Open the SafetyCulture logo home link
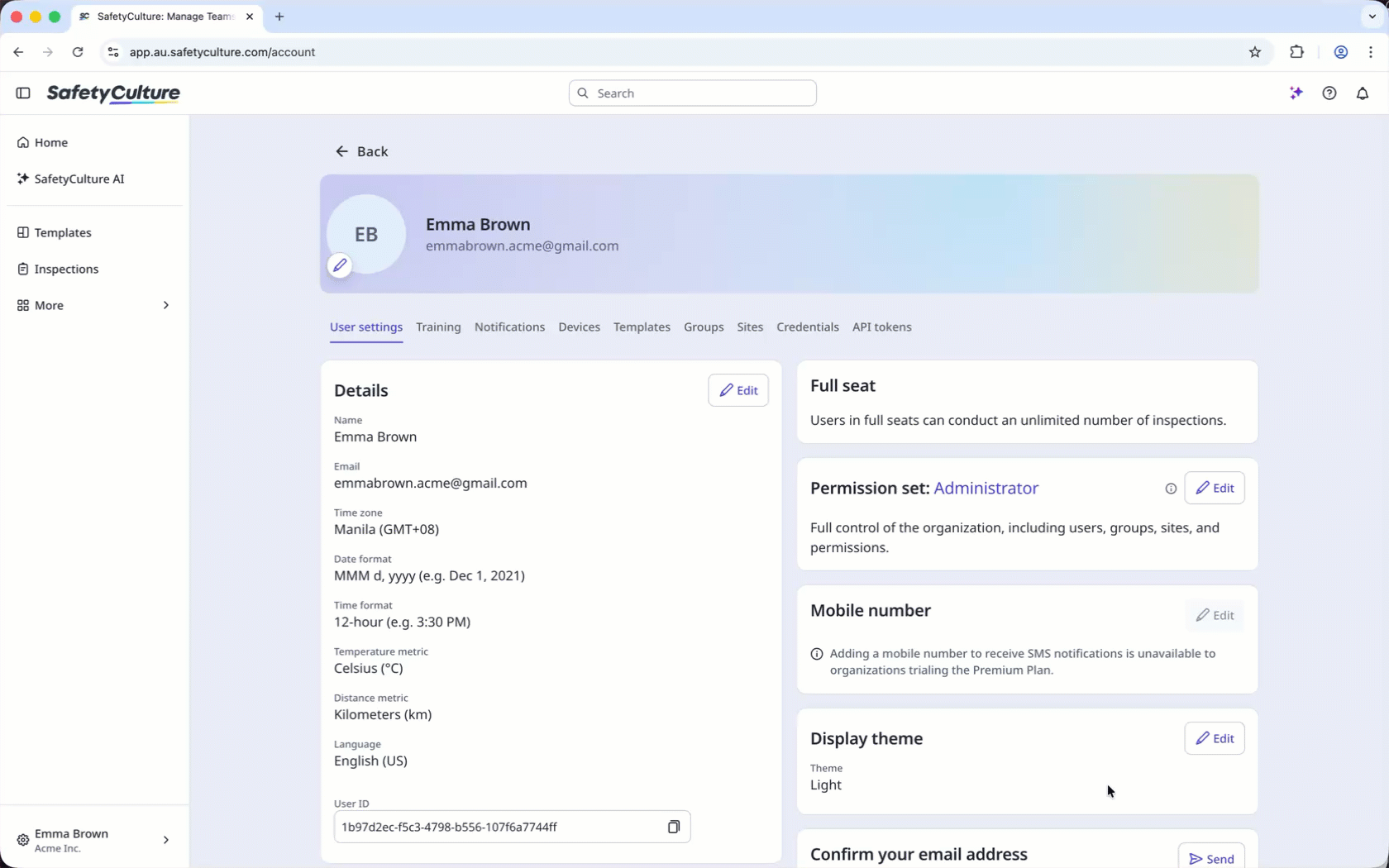Image resolution: width=1389 pixels, height=868 pixels. pyautogui.click(x=113, y=93)
